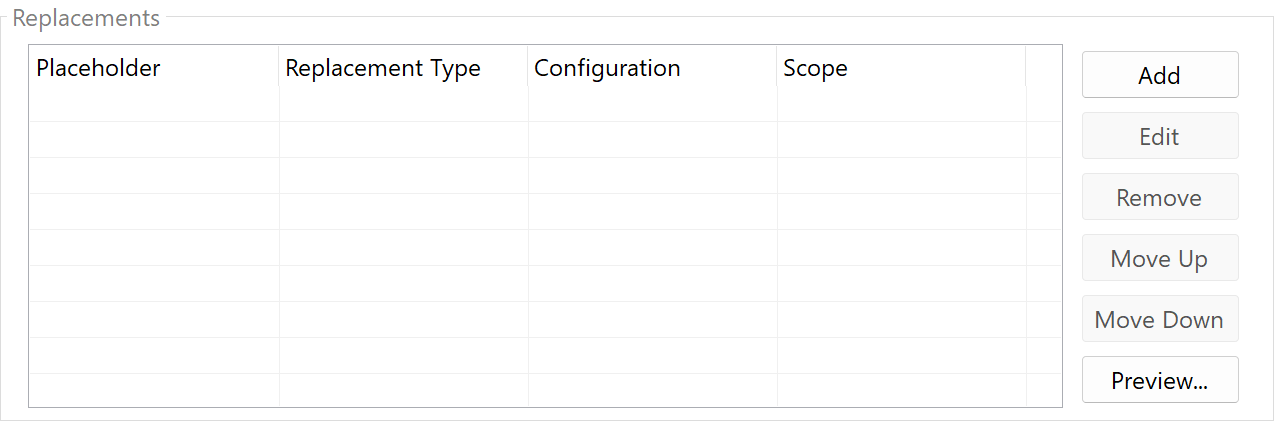This screenshot has height=422, width=1274.
Task: Click the Remove button
Action: [1160, 197]
